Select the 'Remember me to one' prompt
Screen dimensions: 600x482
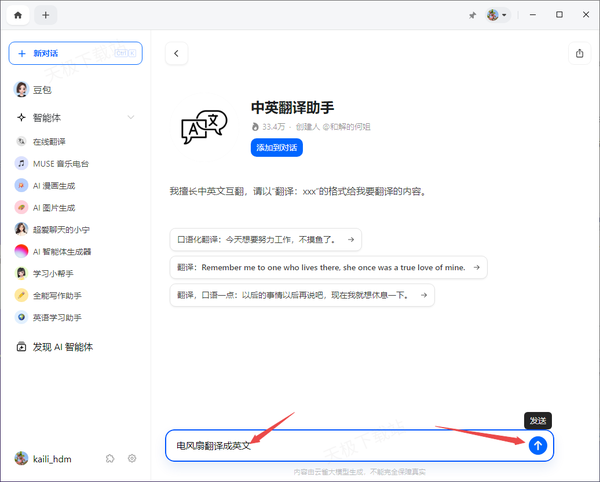[328, 267]
